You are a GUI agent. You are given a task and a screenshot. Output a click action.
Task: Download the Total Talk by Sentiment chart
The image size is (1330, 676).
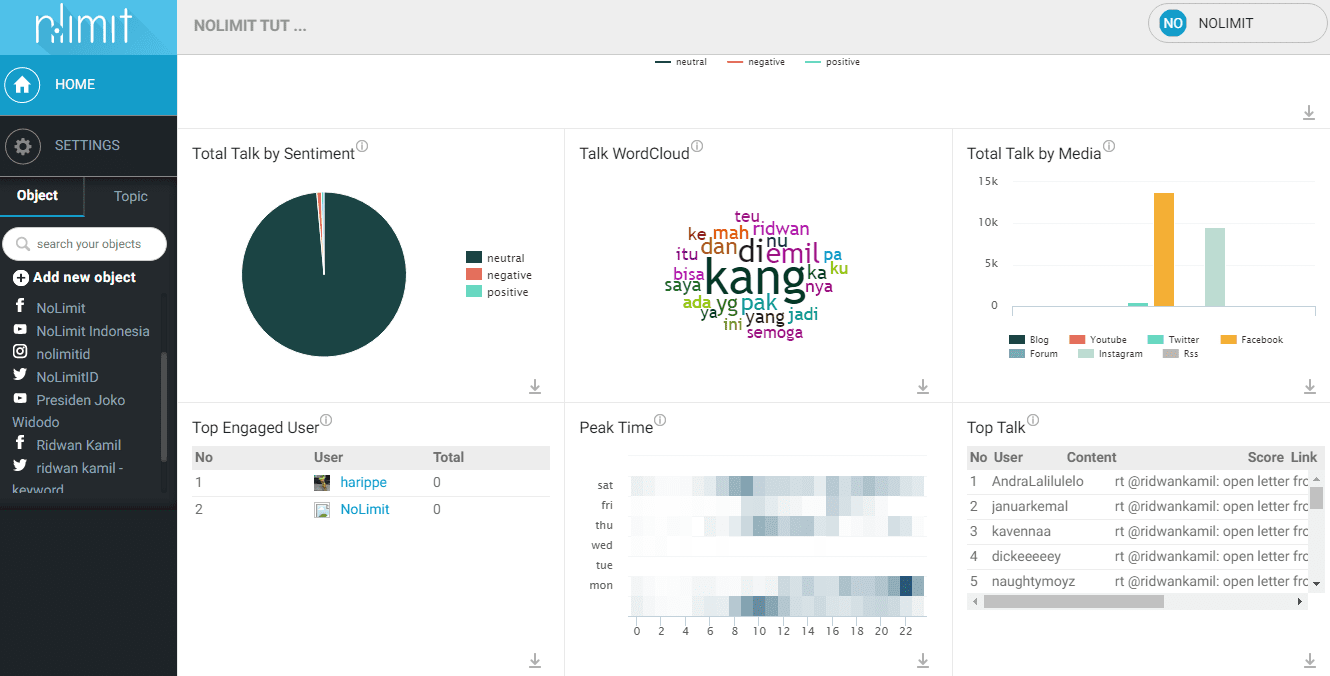(535, 386)
